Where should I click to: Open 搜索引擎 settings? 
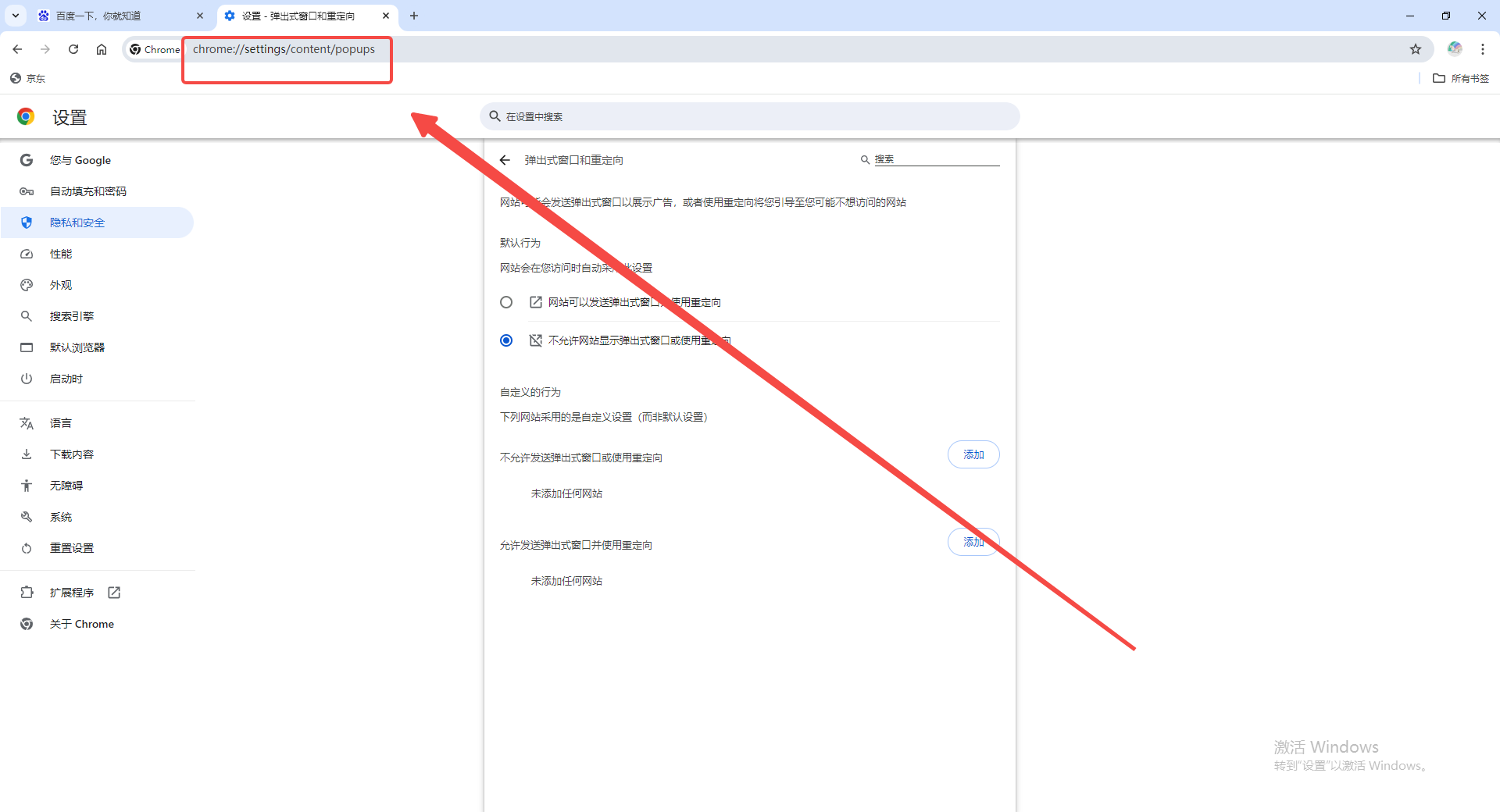point(97,316)
